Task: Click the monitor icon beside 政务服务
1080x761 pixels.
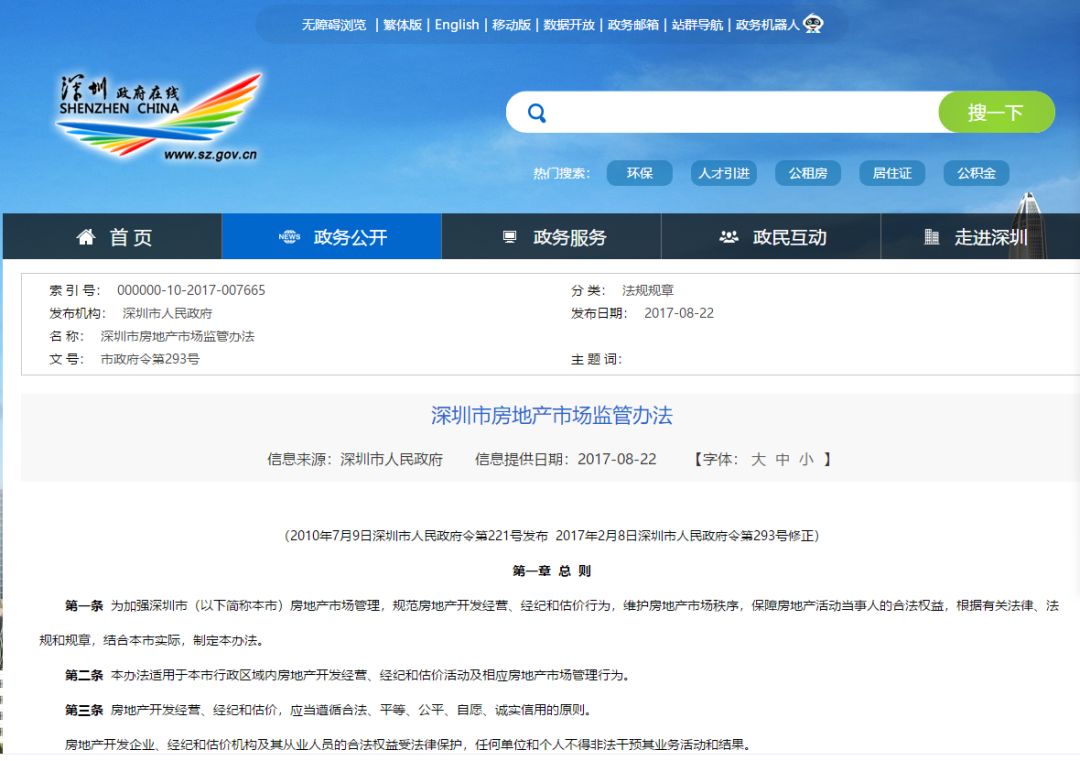Action: 510,237
